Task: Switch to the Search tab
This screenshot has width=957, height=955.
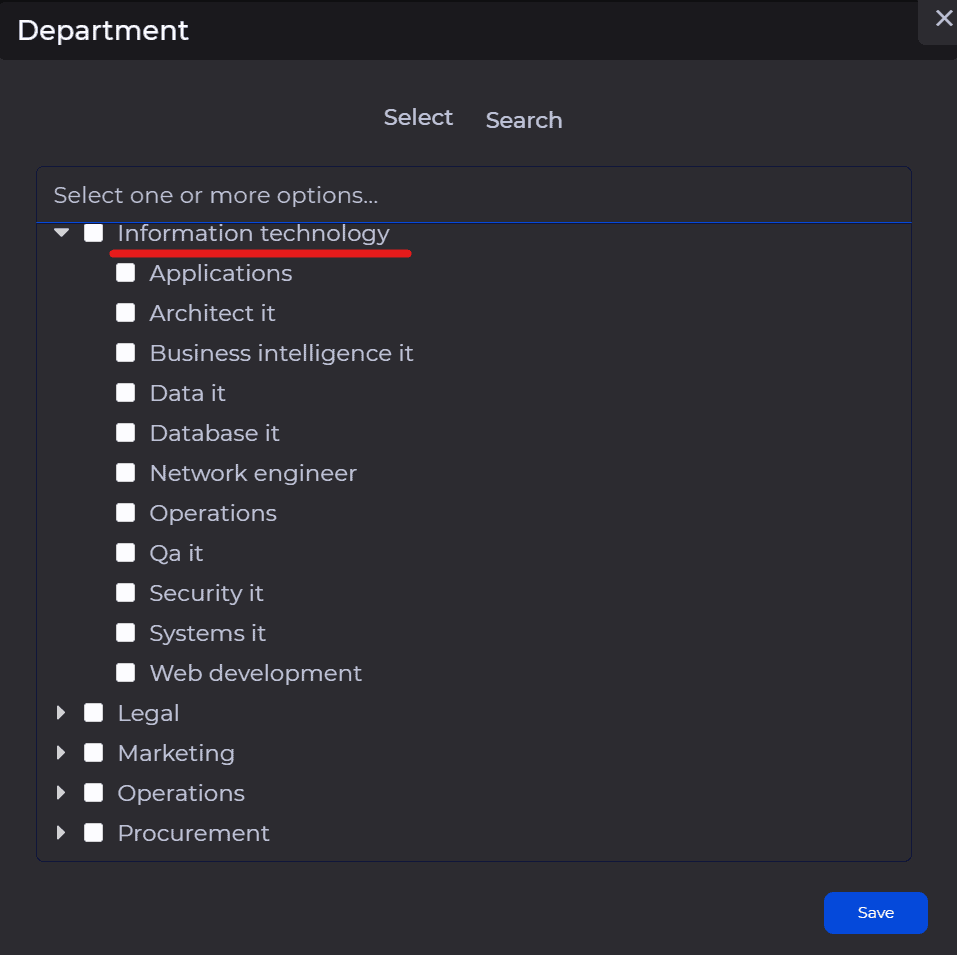Action: point(523,120)
